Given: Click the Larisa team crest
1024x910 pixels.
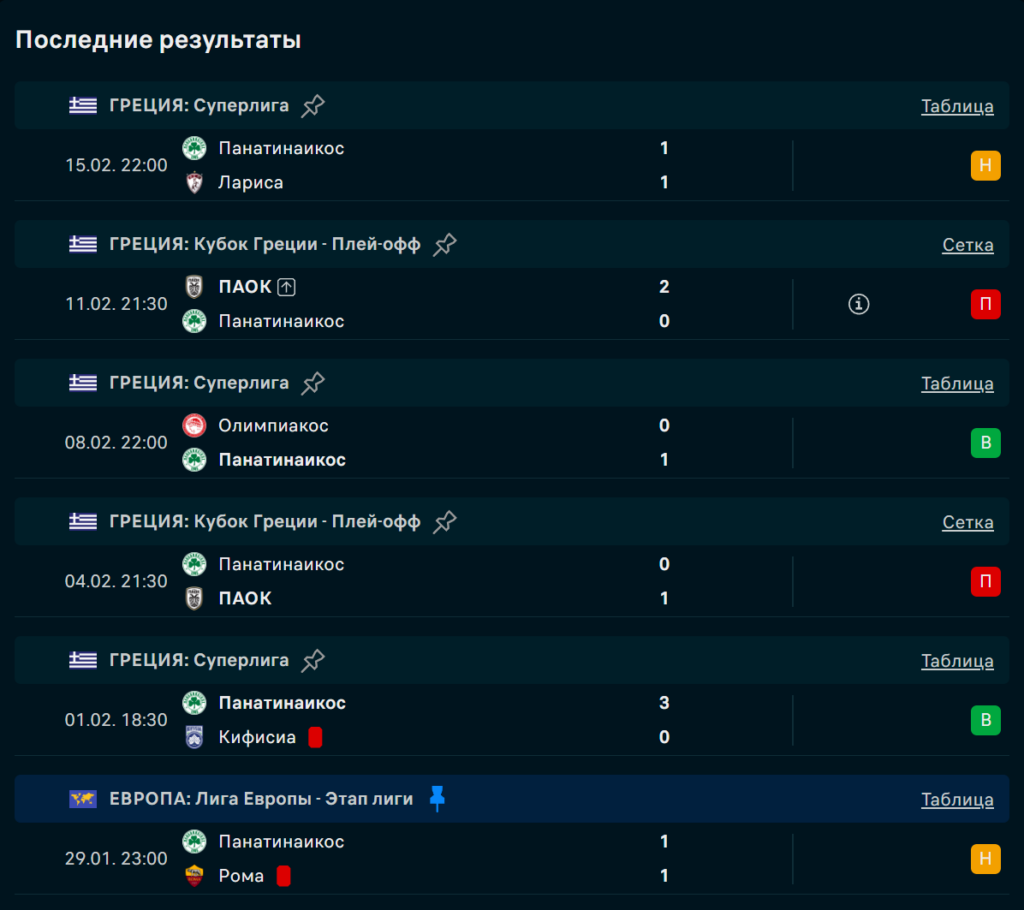Looking at the screenshot, I should coord(194,183).
